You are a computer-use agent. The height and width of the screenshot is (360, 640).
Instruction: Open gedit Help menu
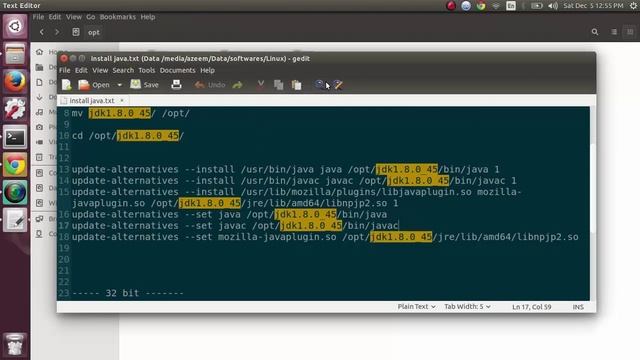[207, 70]
